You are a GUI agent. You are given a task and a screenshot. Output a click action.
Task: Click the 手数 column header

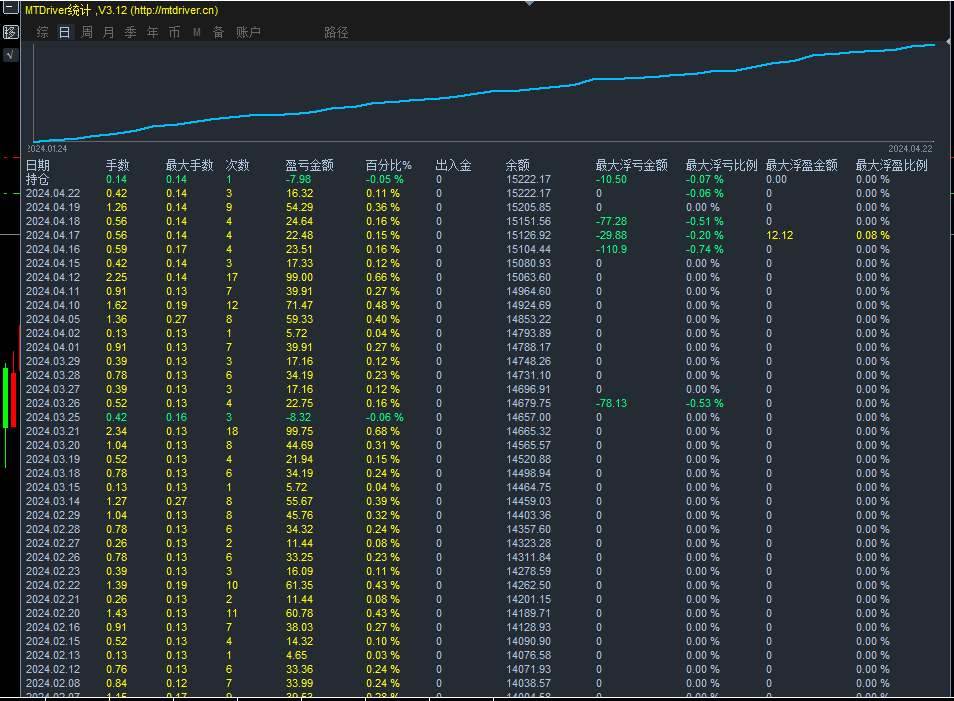[x=117, y=166]
